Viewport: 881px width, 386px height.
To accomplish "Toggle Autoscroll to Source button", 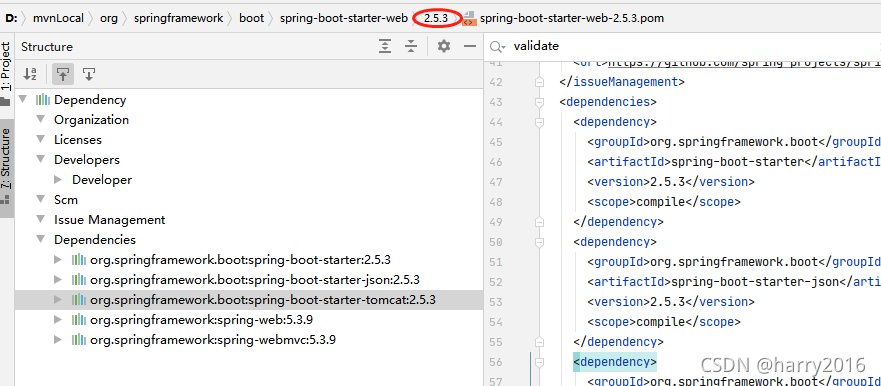I will tap(63, 74).
